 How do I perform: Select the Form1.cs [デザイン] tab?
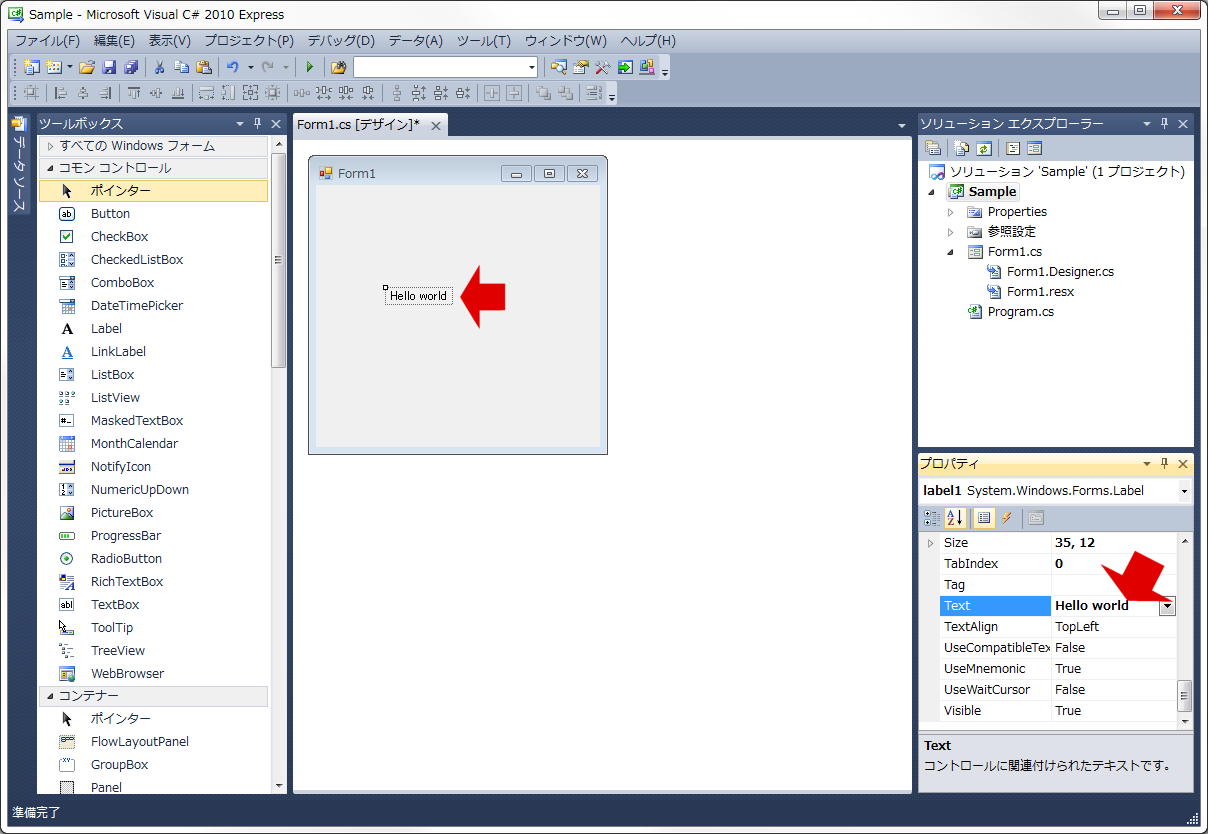358,125
